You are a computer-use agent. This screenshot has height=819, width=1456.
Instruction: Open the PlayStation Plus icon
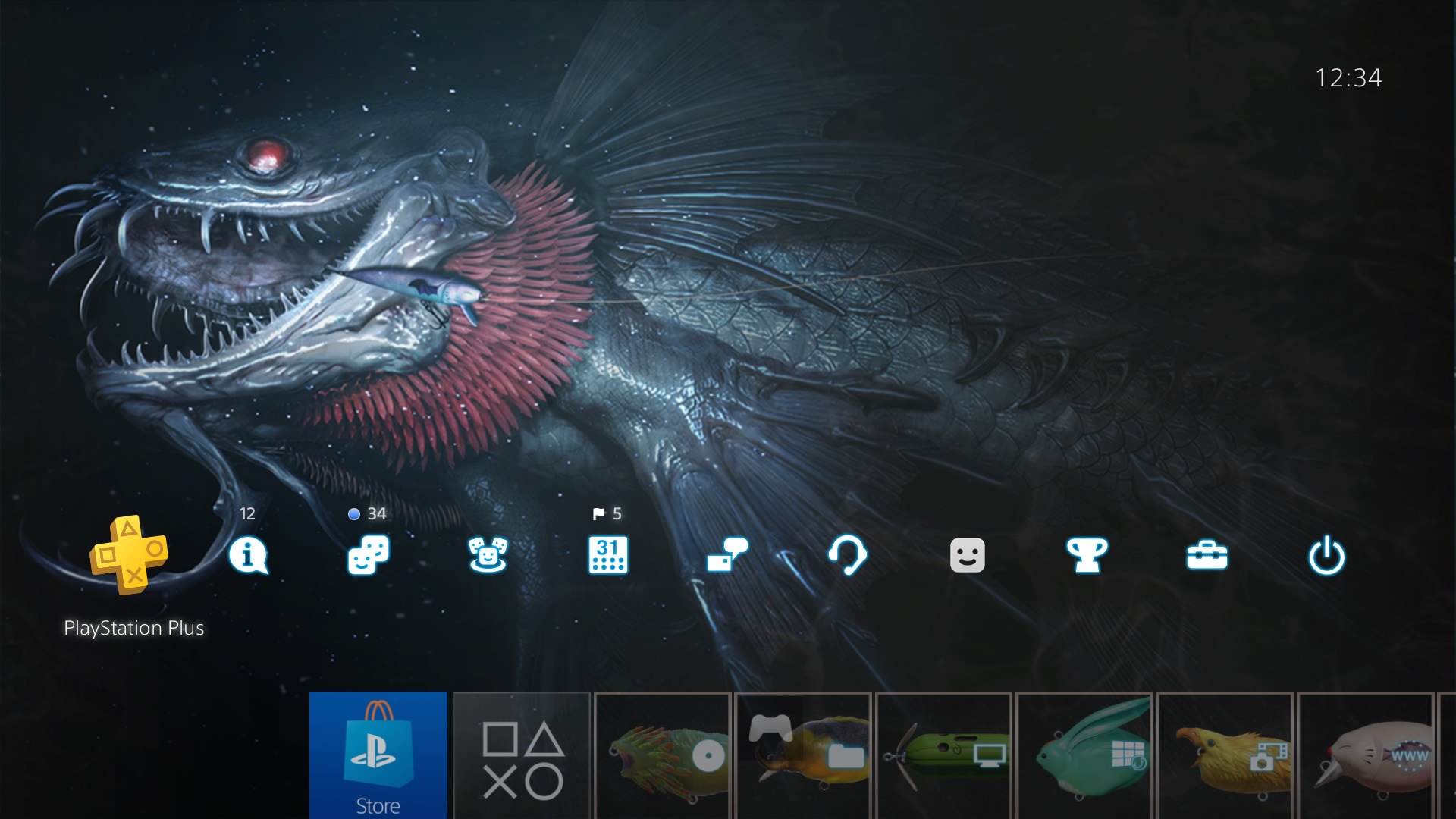(x=129, y=554)
